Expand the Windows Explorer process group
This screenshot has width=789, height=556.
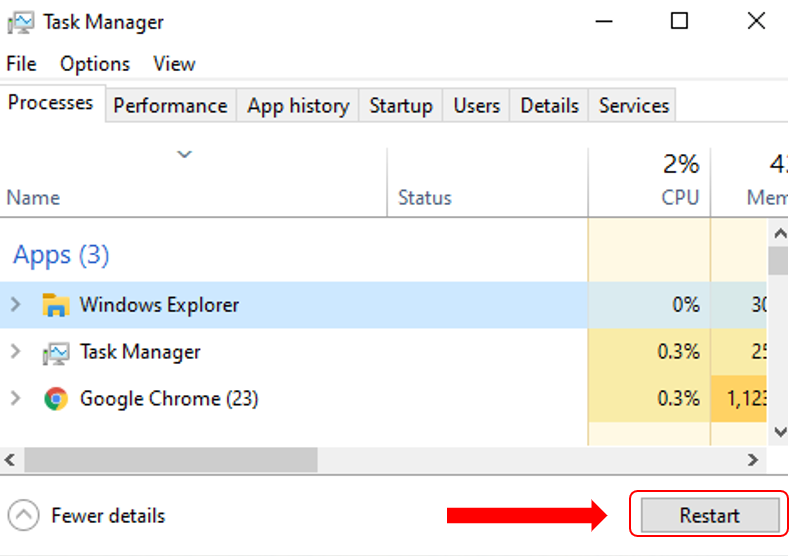point(16,304)
